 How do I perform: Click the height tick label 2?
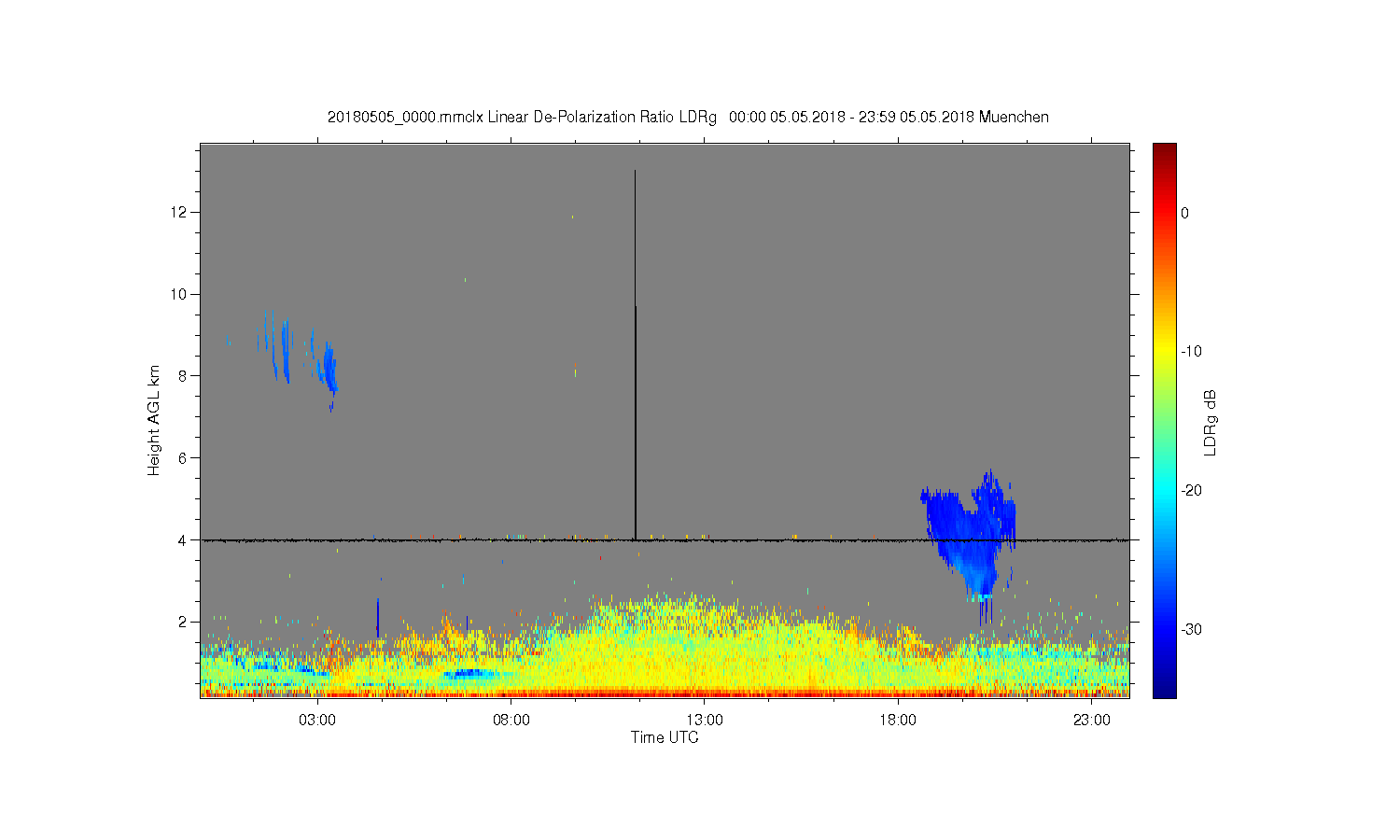184,623
